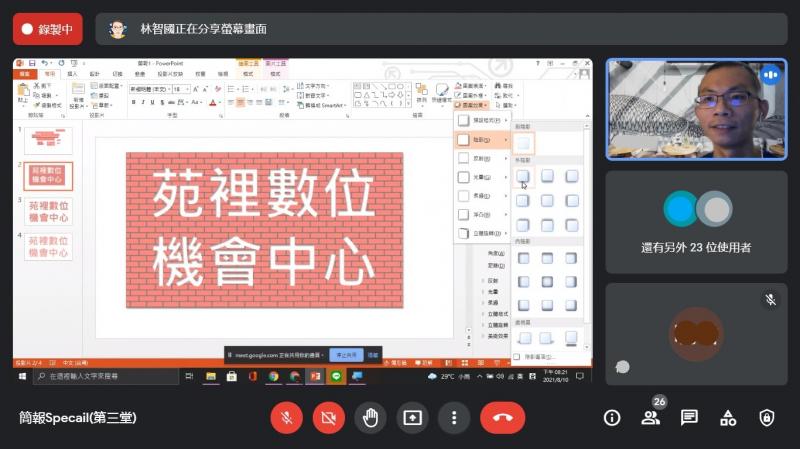Open the meeting details info icon

612,418
